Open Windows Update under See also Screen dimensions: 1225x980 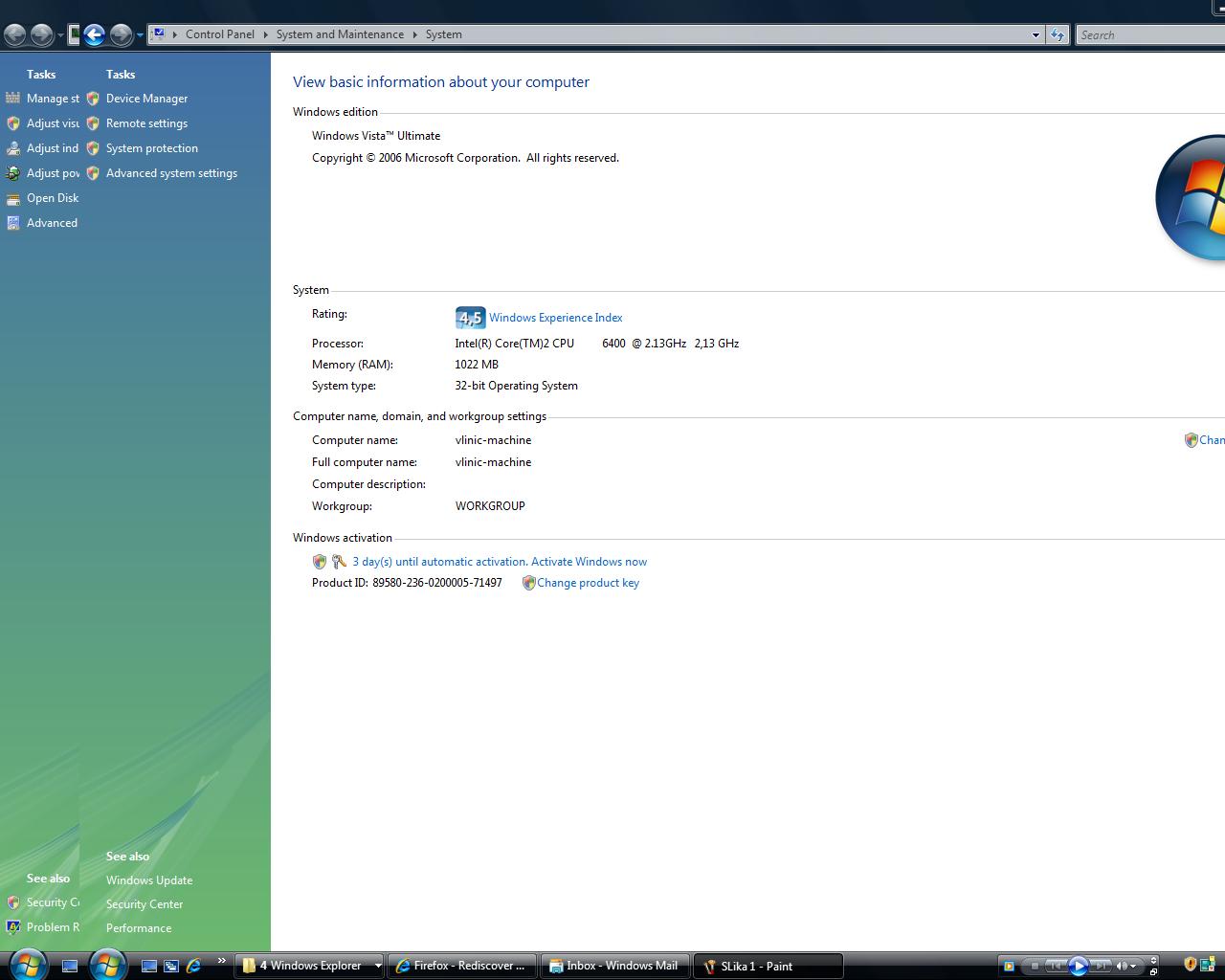pyautogui.click(x=149, y=880)
